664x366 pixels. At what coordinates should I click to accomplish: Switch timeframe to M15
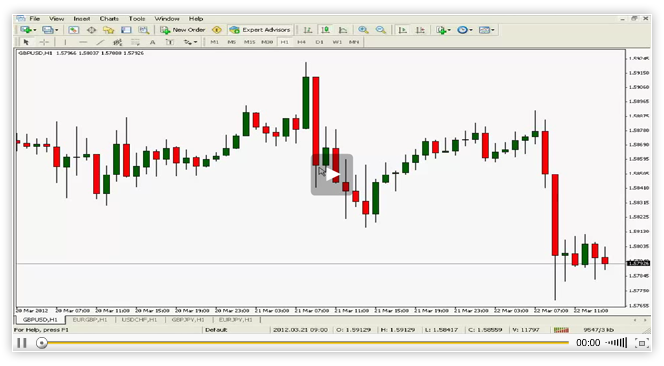point(249,42)
